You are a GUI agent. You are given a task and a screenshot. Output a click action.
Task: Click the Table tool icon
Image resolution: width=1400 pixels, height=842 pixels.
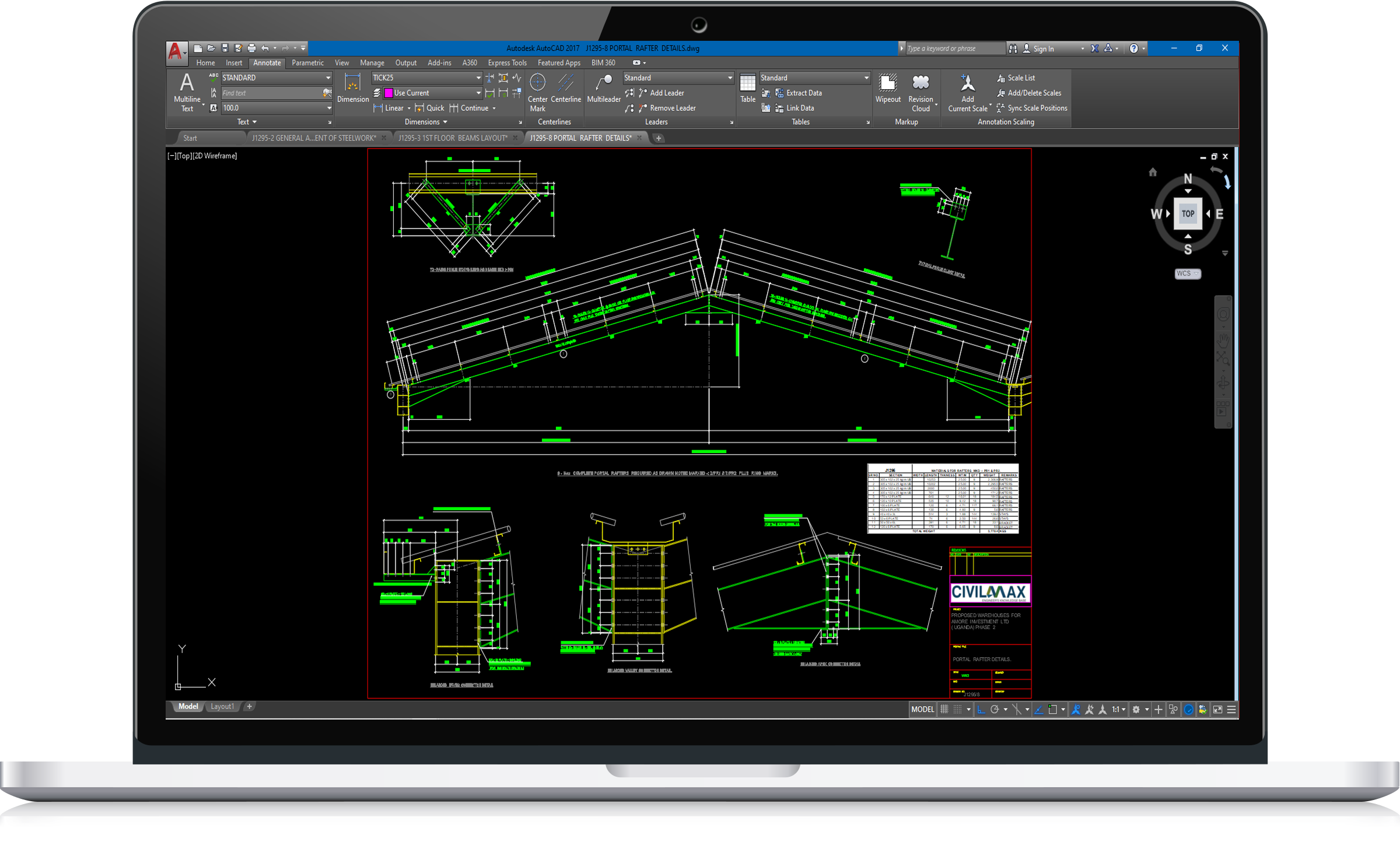point(747,83)
